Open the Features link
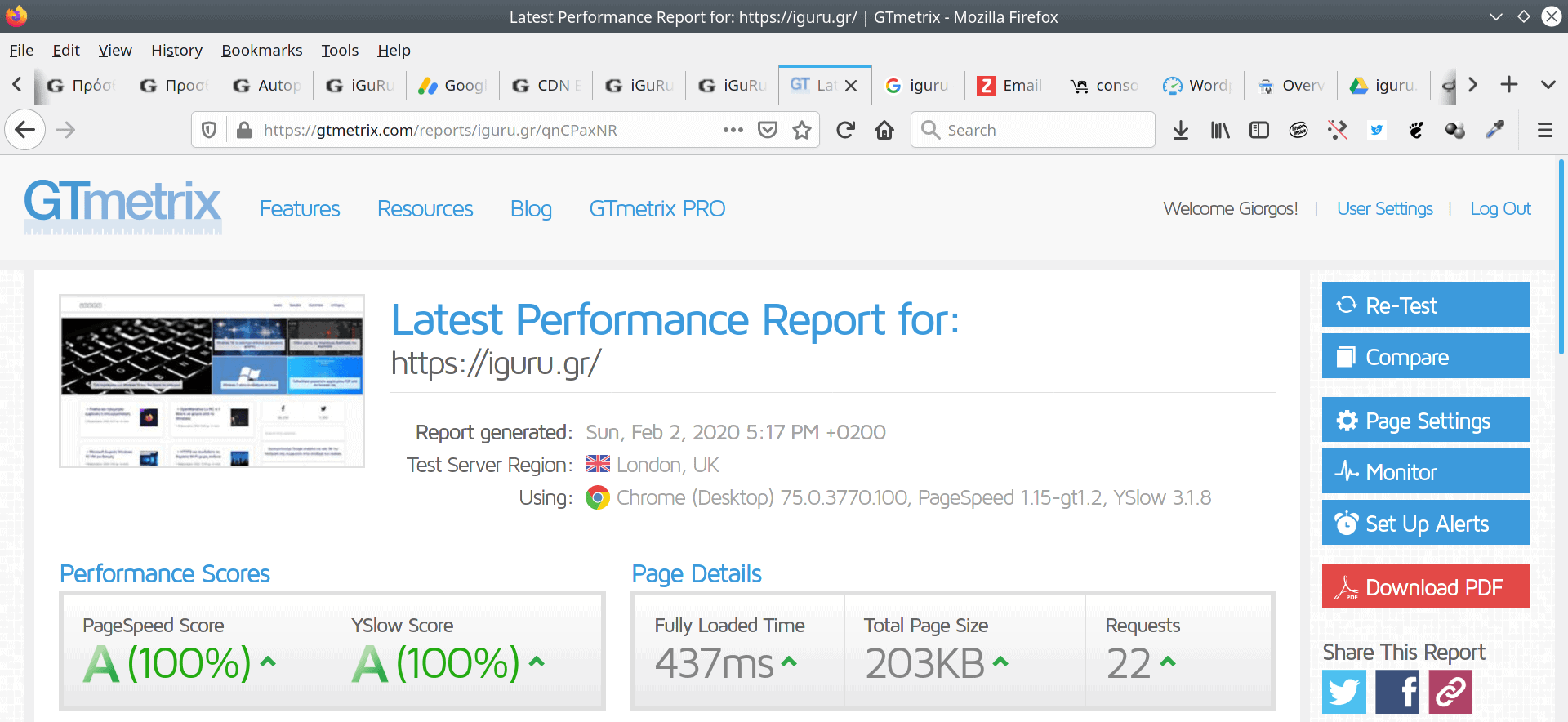Viewport: 1568px width, 722px height. tap(300, 209)
